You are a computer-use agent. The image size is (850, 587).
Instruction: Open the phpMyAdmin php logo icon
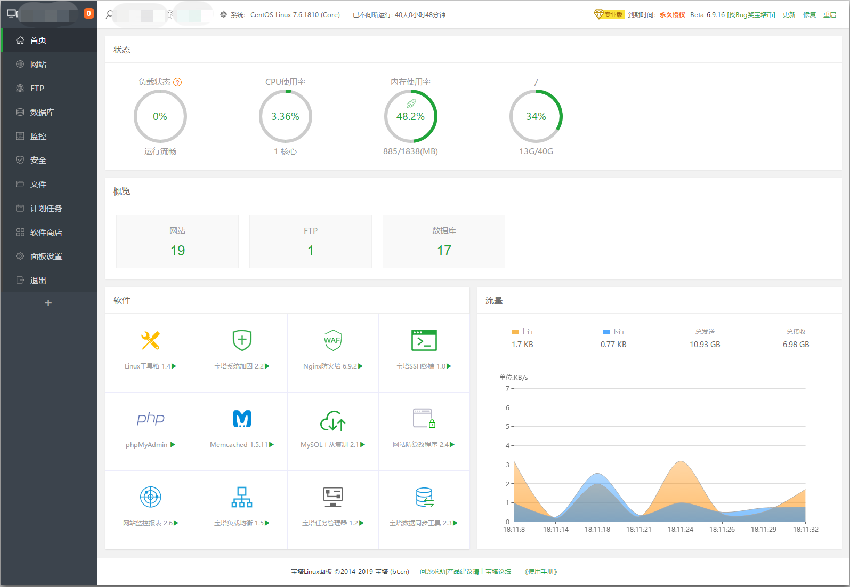[150, 418]
